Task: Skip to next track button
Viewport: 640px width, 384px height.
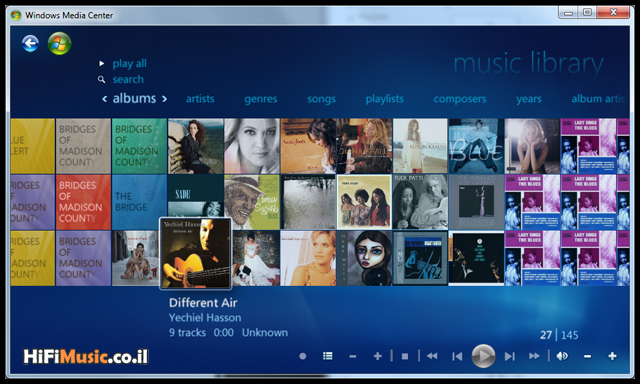Action: [509, 357]
